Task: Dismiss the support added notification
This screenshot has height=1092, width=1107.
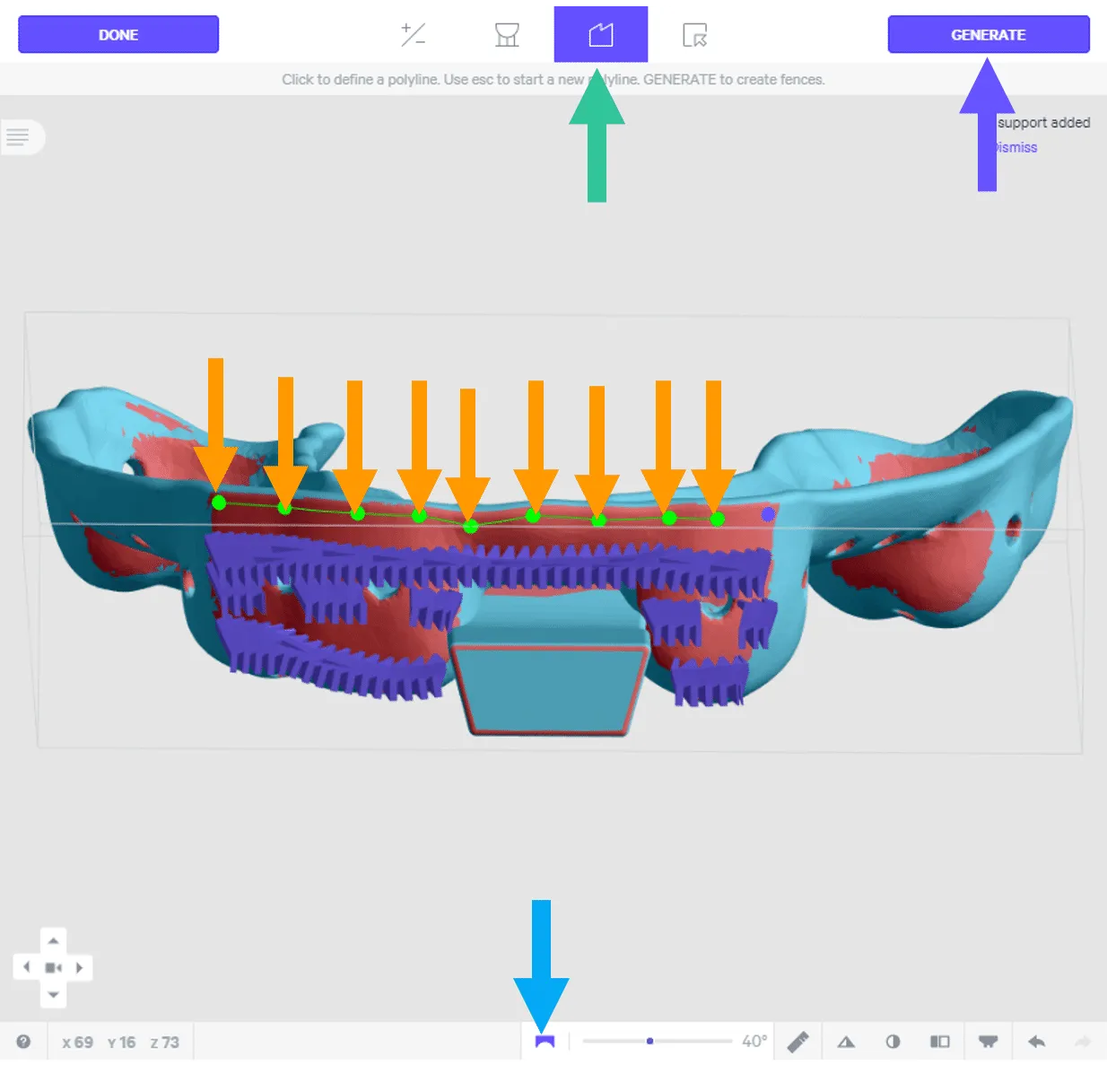Action: [1016, 147]
